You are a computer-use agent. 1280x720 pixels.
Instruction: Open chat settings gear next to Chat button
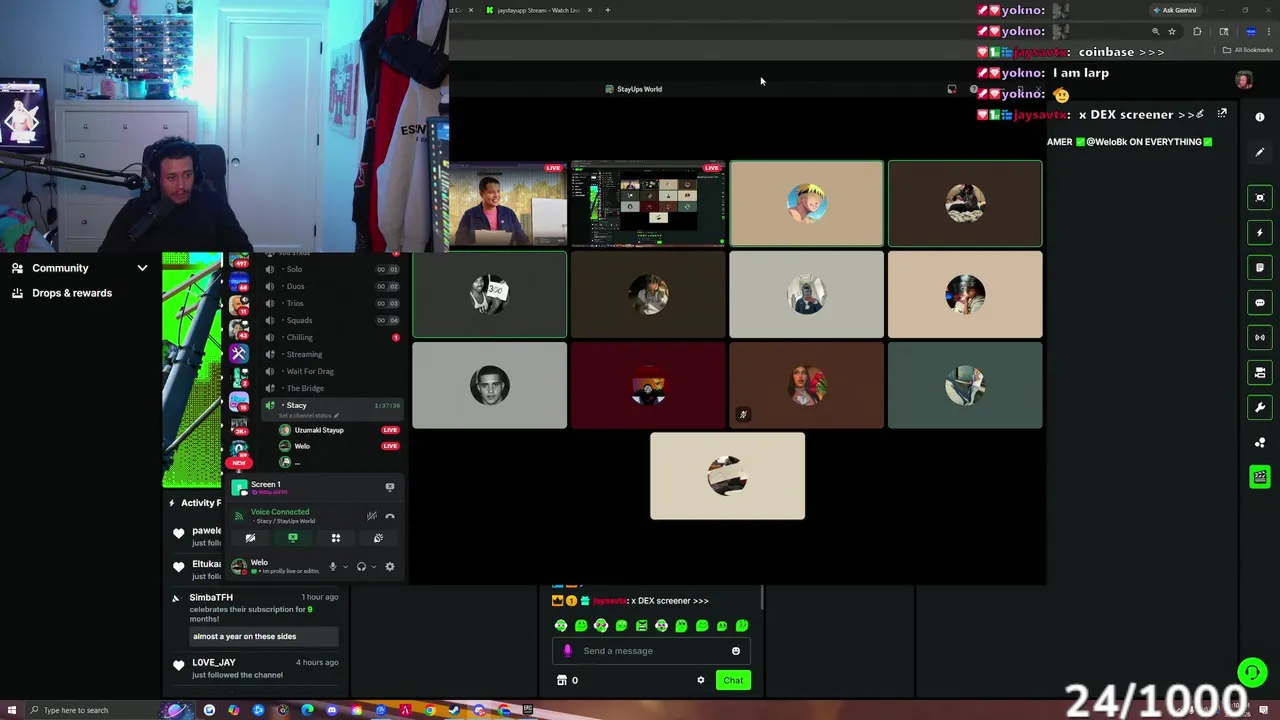(700, 680)
